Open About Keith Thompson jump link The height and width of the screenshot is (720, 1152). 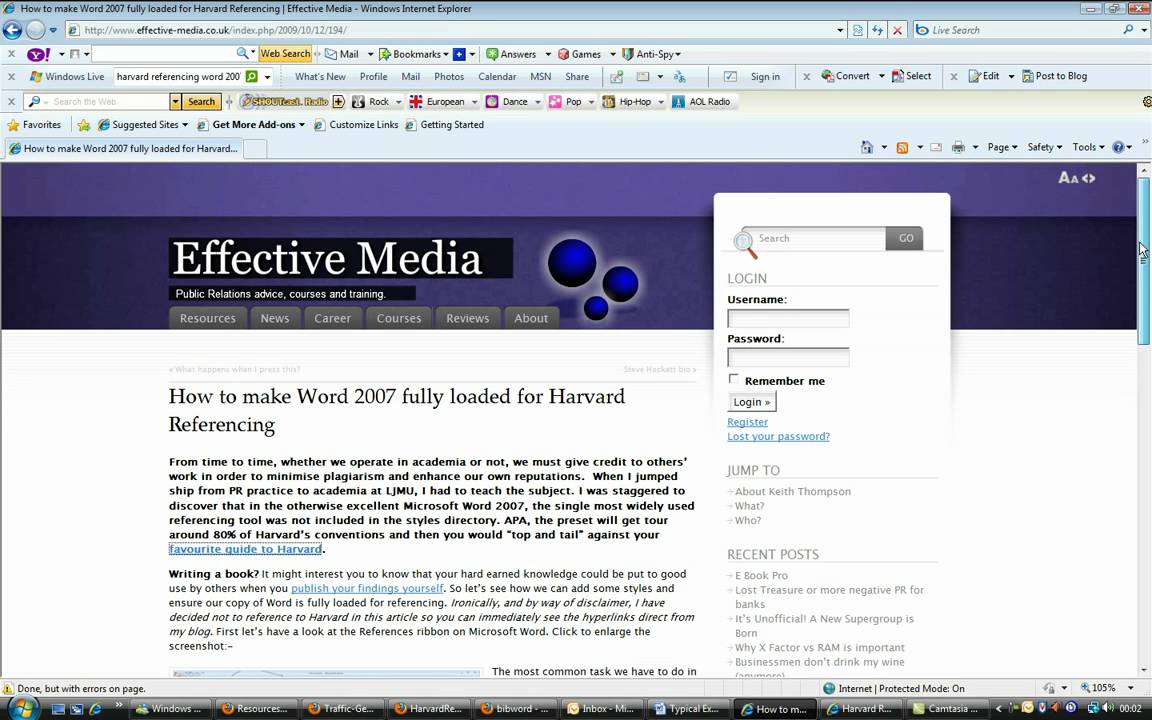793,492
